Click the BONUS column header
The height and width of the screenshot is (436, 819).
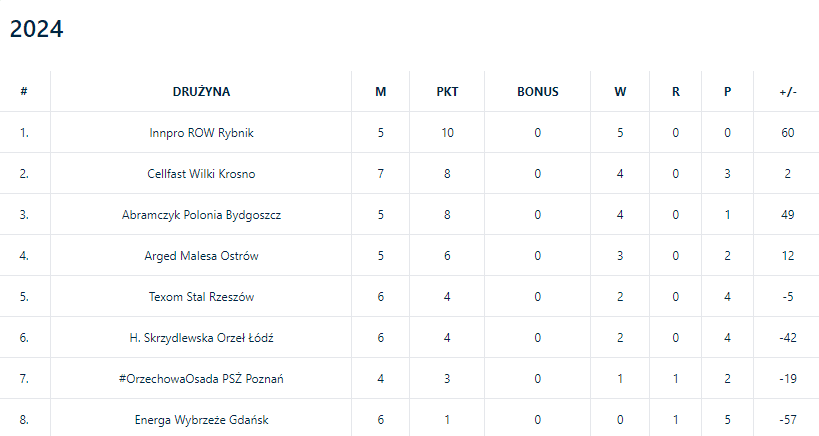point(537,92)
